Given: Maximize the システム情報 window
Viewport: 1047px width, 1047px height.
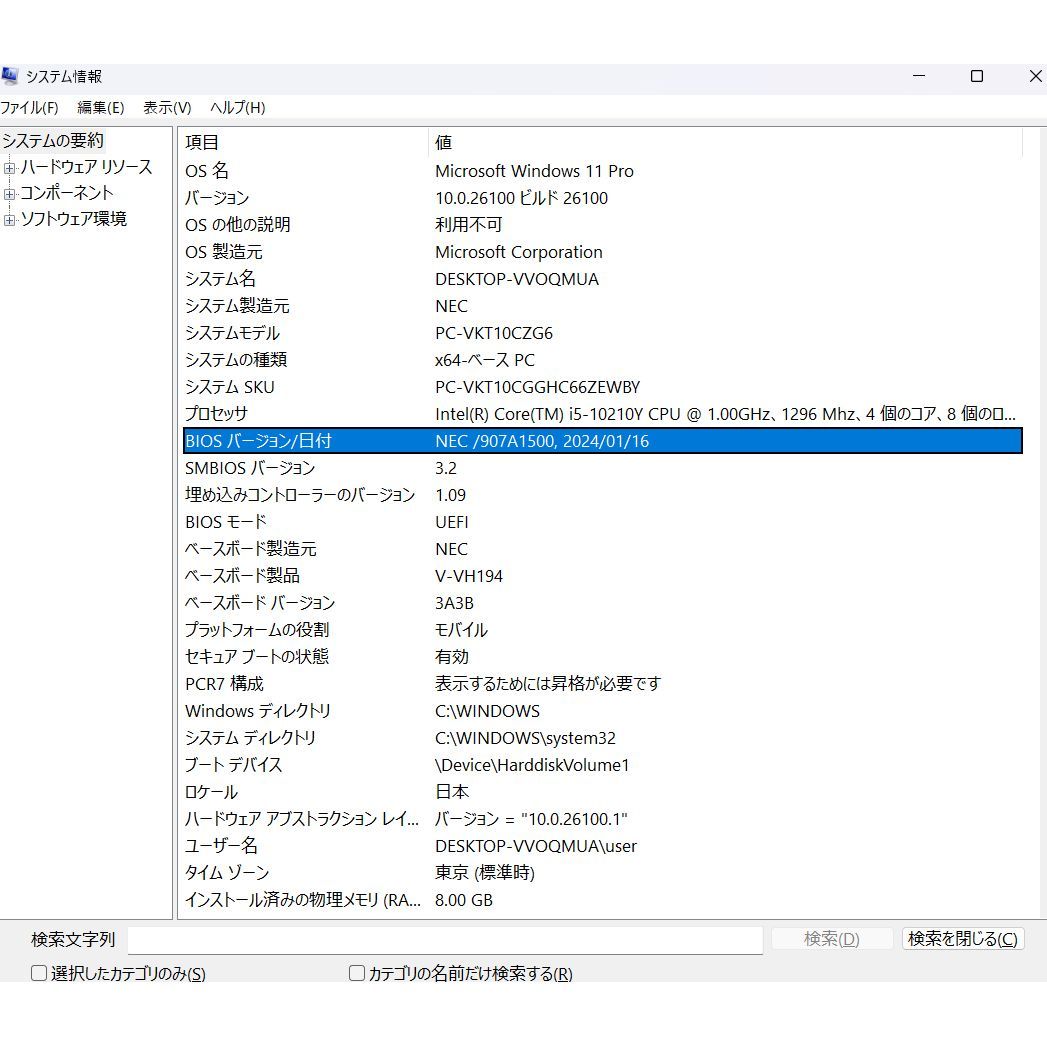Looking at the screenshot, I should [977, 76].
